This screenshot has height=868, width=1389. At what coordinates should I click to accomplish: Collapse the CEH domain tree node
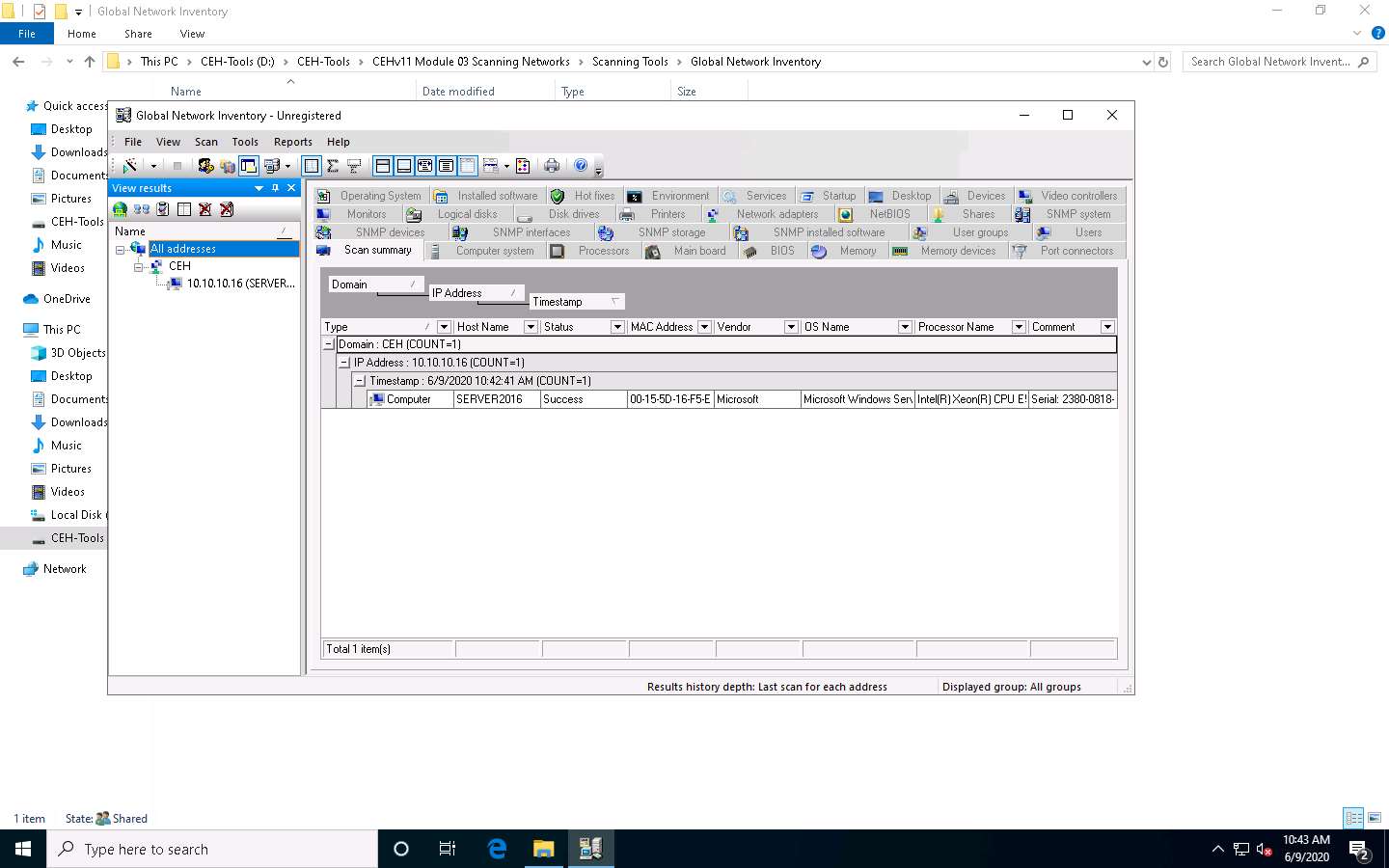click(138, 266)
